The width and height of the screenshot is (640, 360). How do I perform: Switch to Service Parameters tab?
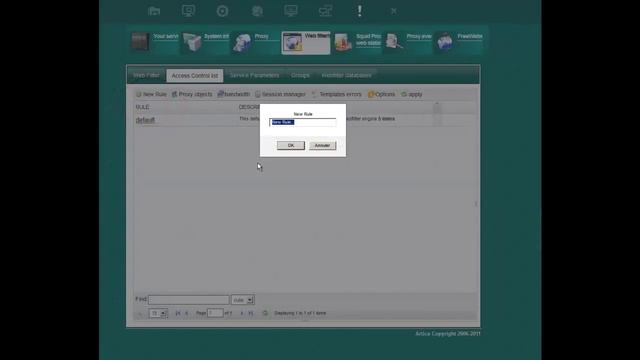point(254,75)
